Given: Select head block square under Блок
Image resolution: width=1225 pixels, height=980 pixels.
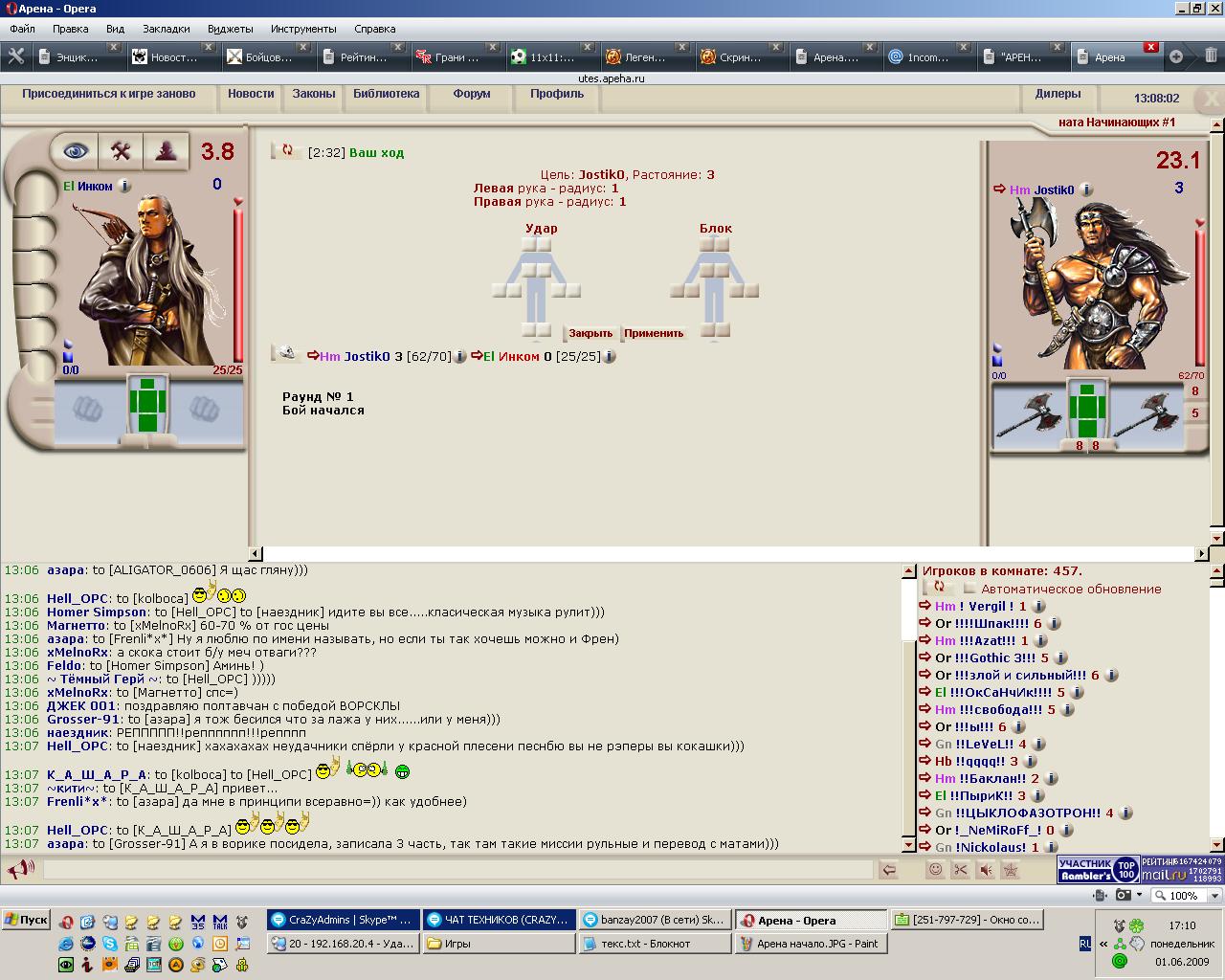Looking at the screenshot, I should 714,244.
